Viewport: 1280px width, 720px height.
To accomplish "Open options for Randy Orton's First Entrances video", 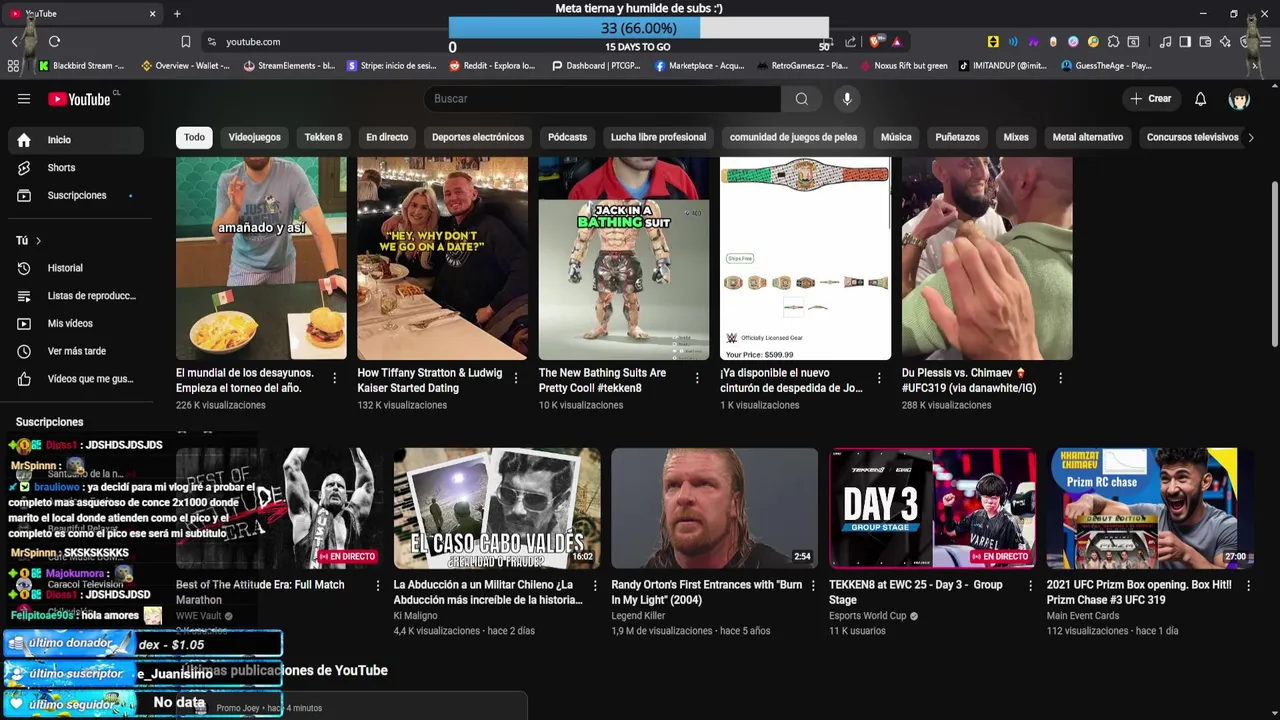I will (812, 586).
